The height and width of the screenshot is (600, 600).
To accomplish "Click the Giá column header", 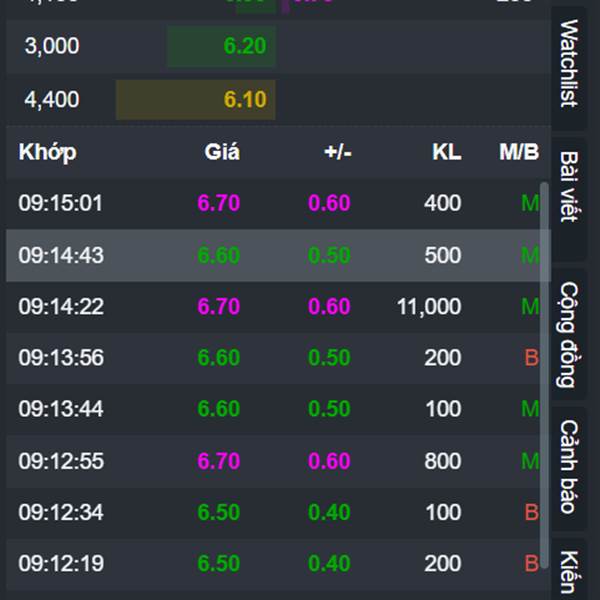I will coord(222,152).
